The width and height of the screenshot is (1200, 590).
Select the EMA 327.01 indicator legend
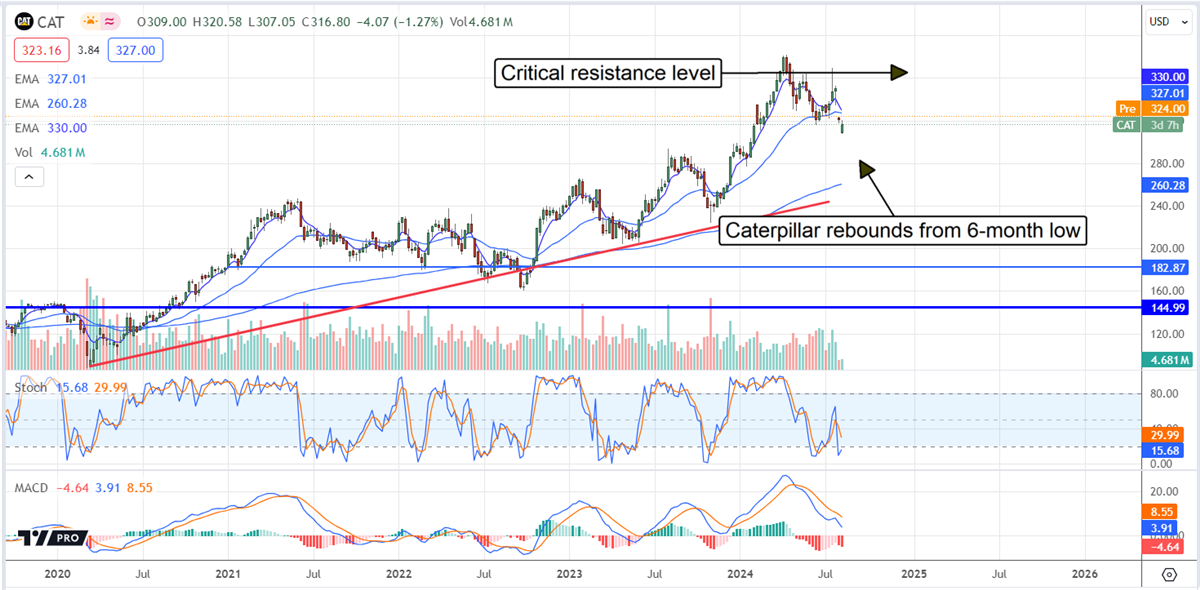(x=51, y=79)
